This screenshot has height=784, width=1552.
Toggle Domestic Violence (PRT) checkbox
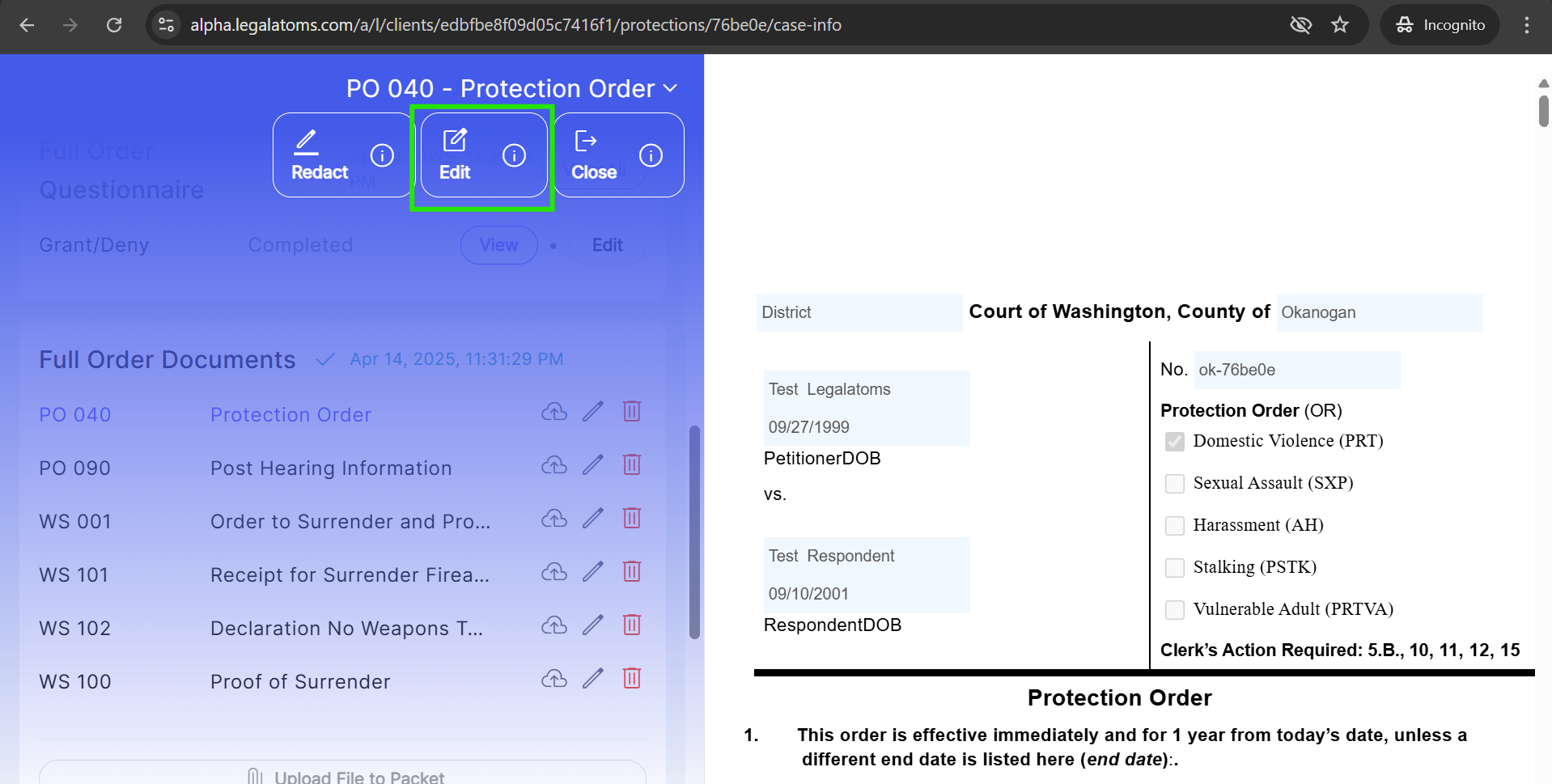(1175, 442)
